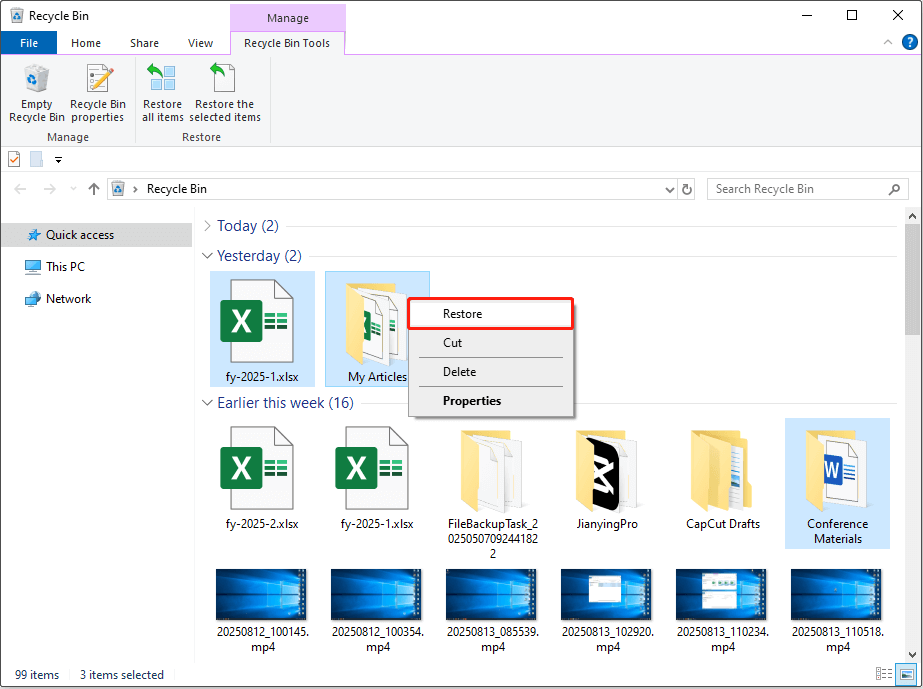This screenshot has width=923, height=689.
Task: Click Restore the selected items
Action: coord(225,93)
